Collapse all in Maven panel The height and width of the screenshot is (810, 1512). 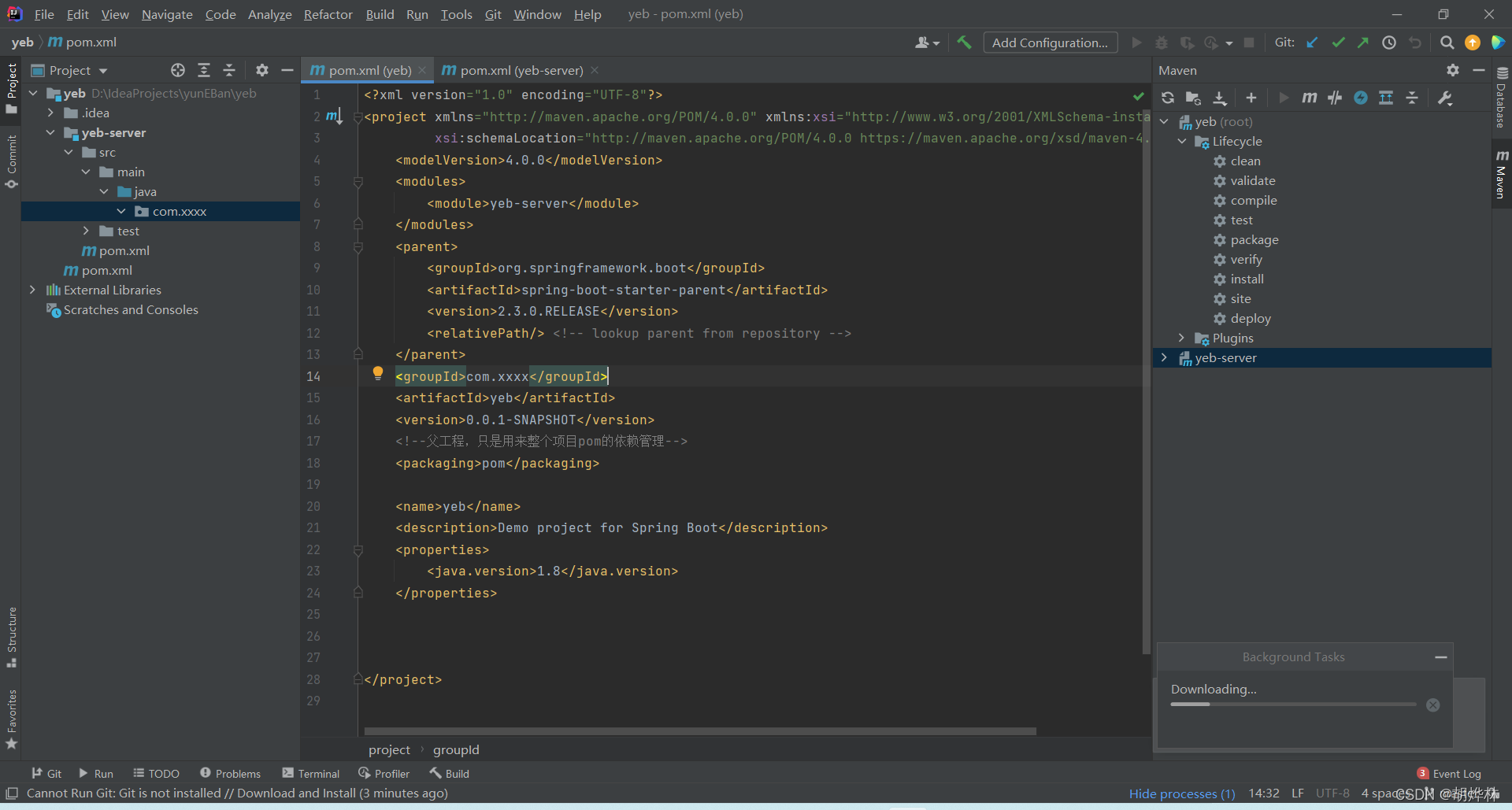click(x=1412, y=98)
